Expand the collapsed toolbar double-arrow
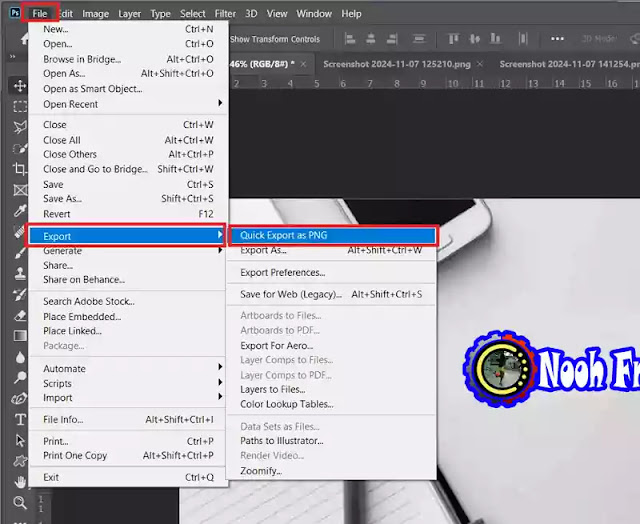 click(x=13, y=57)
